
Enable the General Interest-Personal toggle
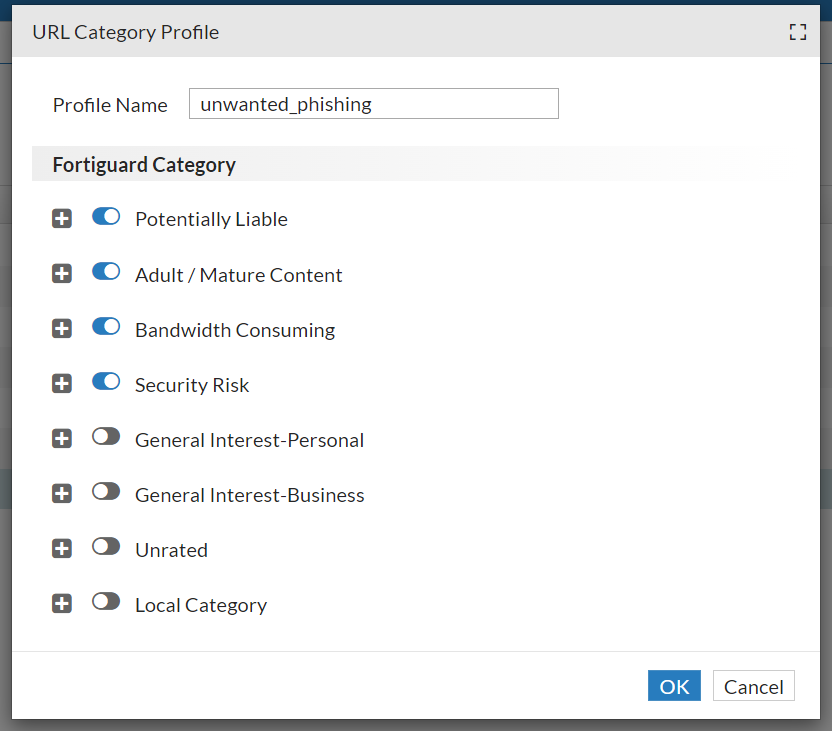tap(106, 437)
